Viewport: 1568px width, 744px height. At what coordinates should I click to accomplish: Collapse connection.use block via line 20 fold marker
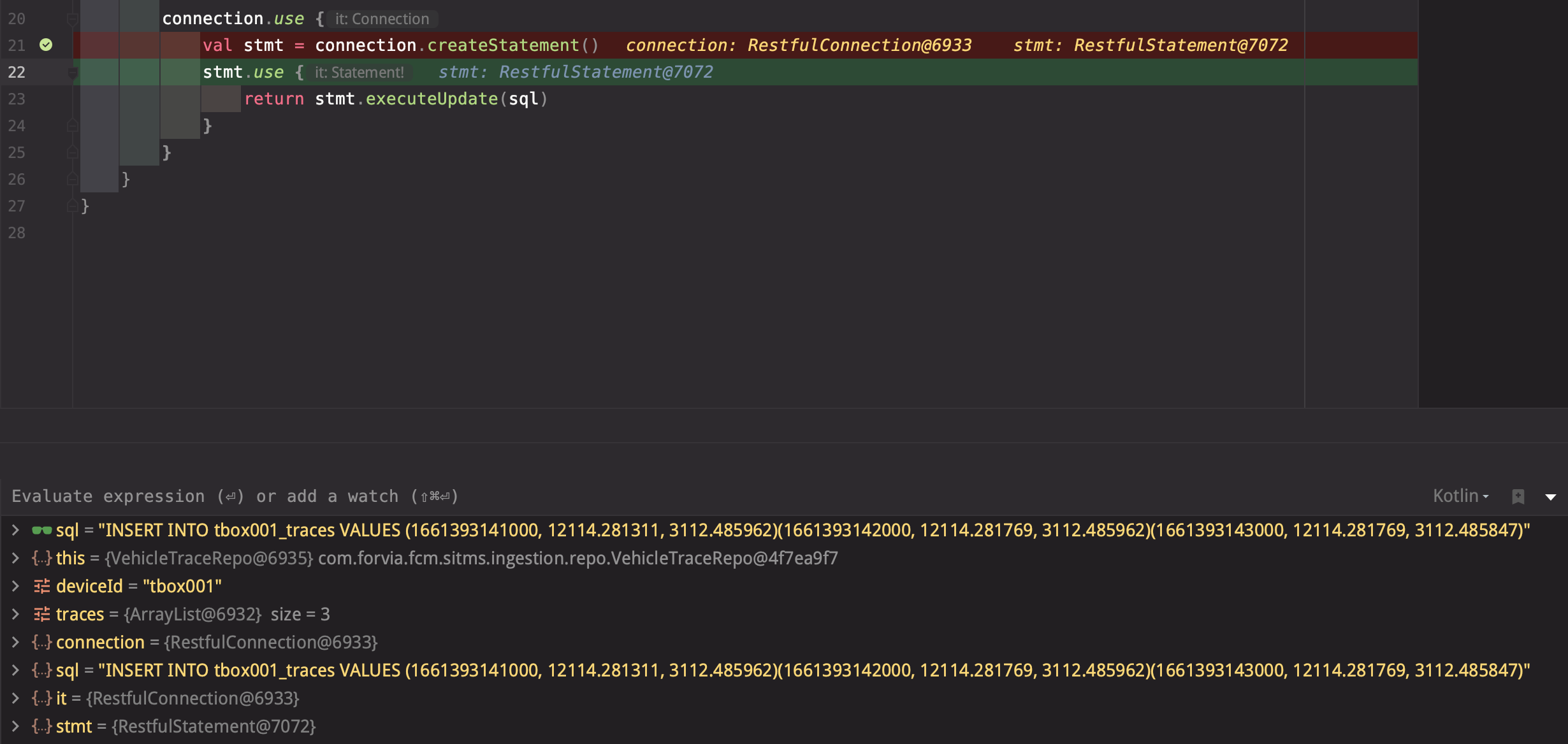pos(71,18)
